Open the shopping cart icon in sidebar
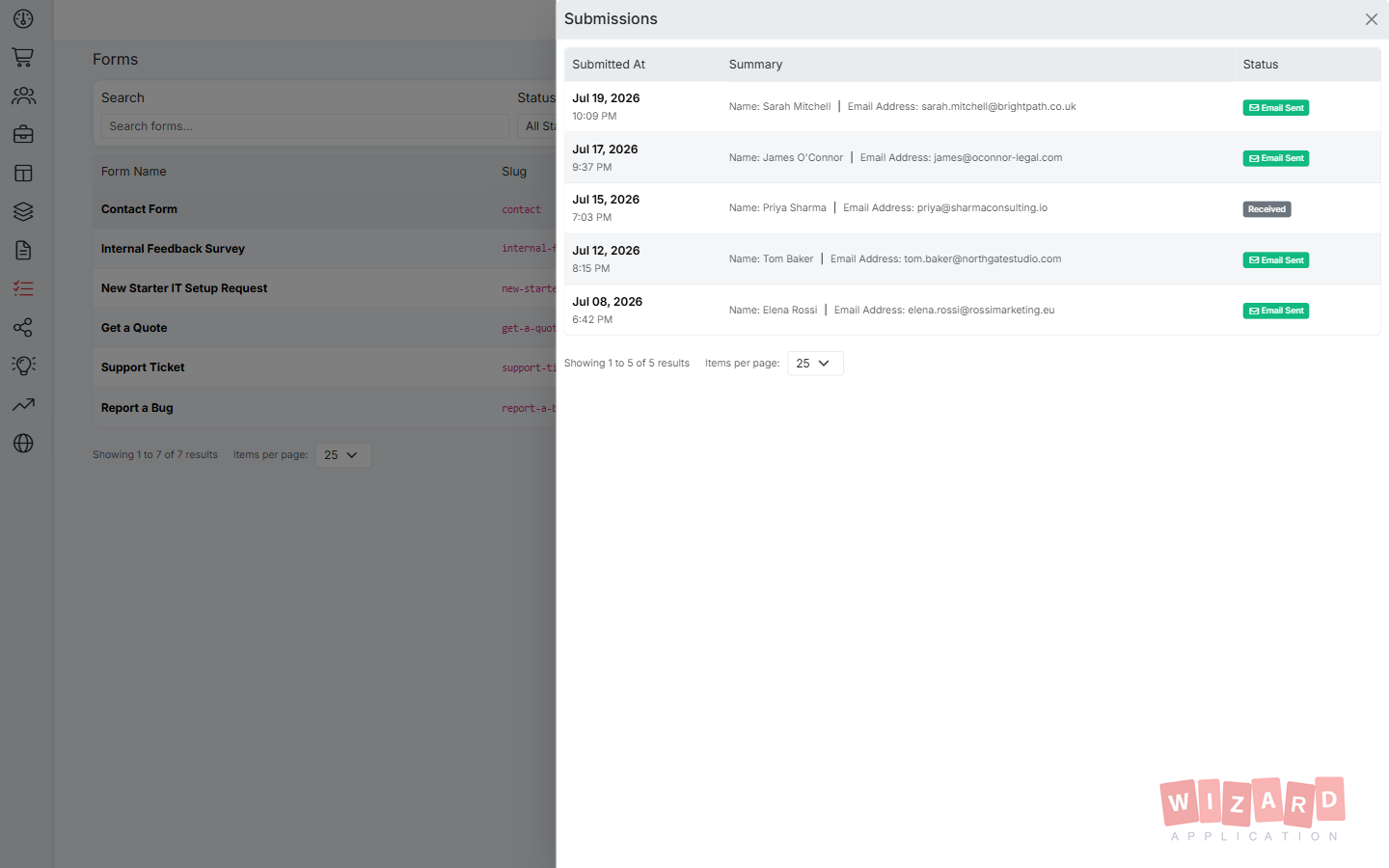 coord(23,58)
